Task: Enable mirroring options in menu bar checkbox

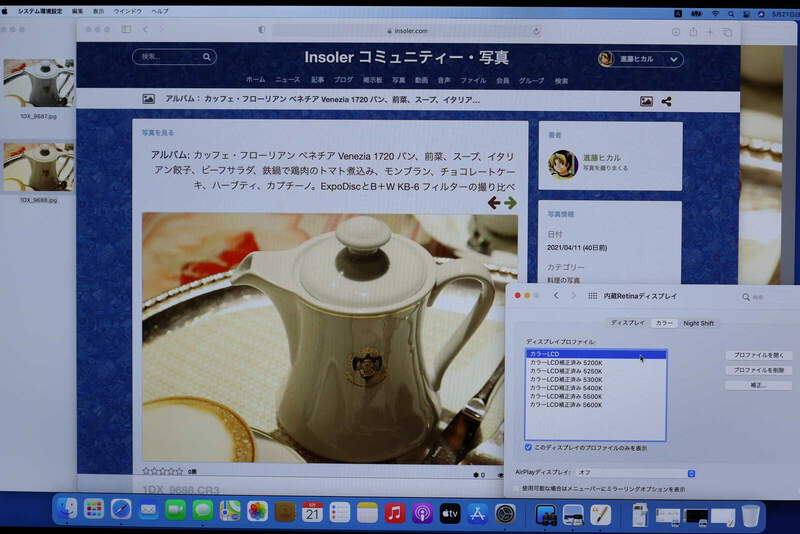Action: tap(517, 489)
